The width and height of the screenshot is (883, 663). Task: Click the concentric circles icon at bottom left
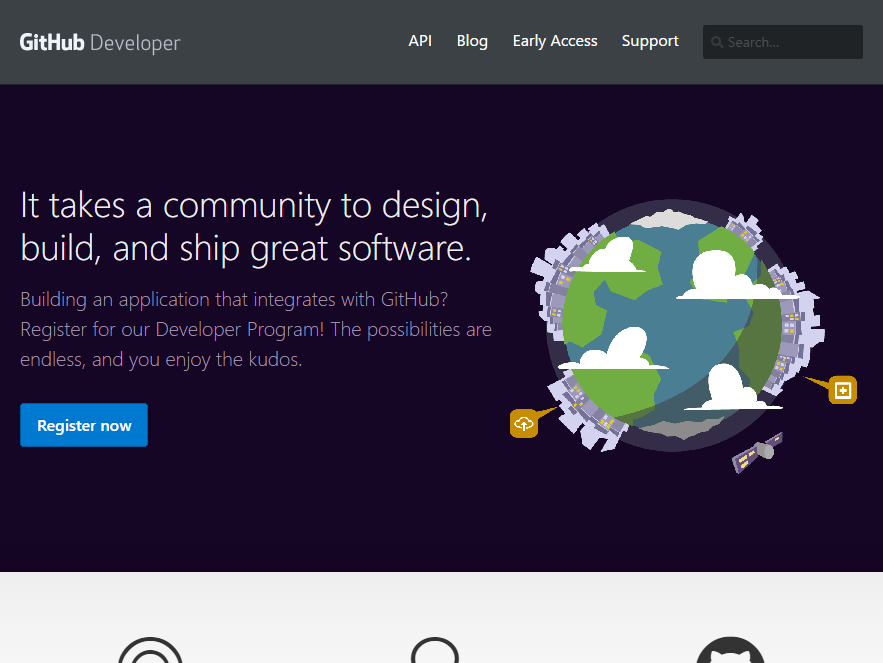click(150, 652)
